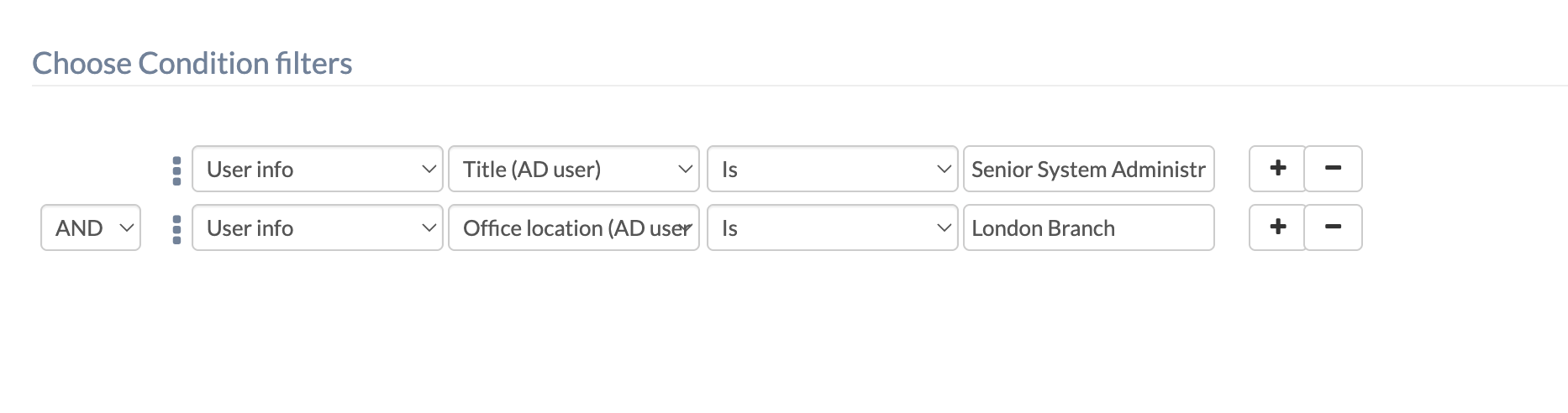Click the drag handle of the Title row
The height and width of the screenshot is (413, 1568).
tap(176, 170)
